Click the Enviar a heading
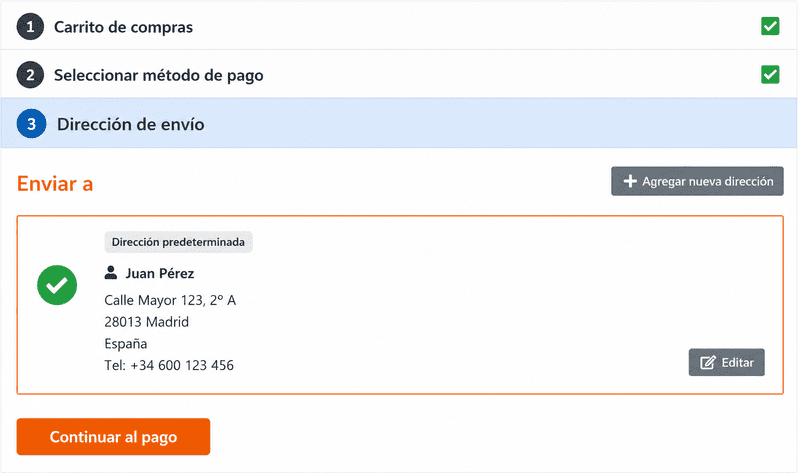 click(55, 184)
